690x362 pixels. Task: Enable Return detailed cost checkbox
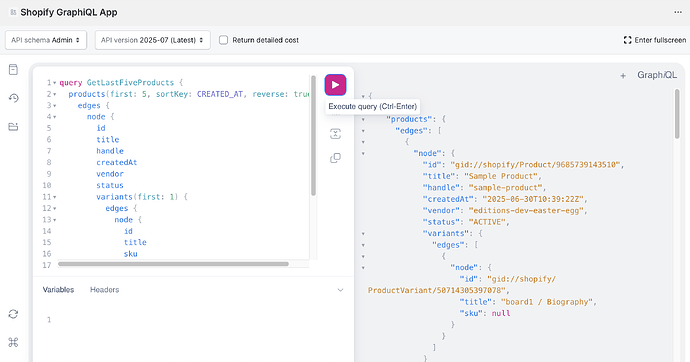pyautogui.click(x=224, y=40)
